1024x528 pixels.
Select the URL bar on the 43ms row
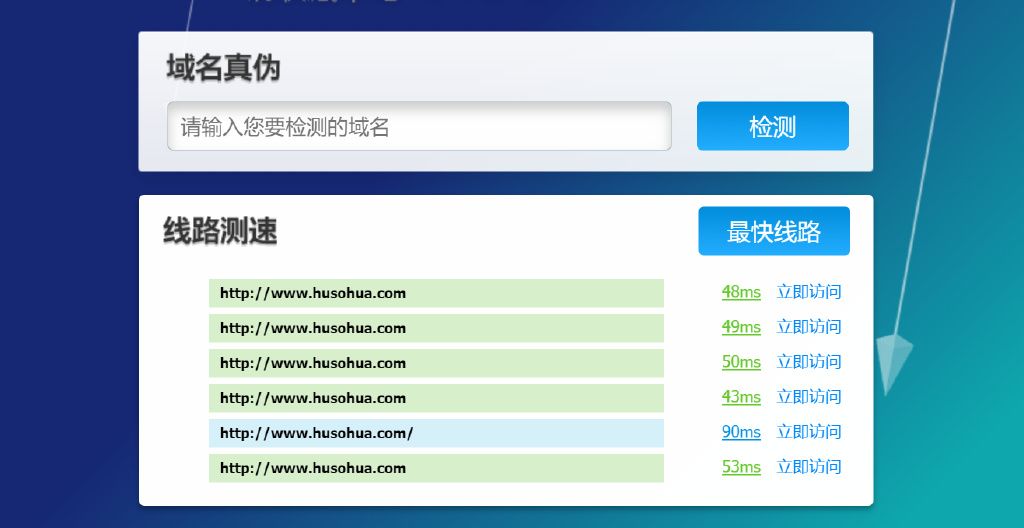[436, 398]
